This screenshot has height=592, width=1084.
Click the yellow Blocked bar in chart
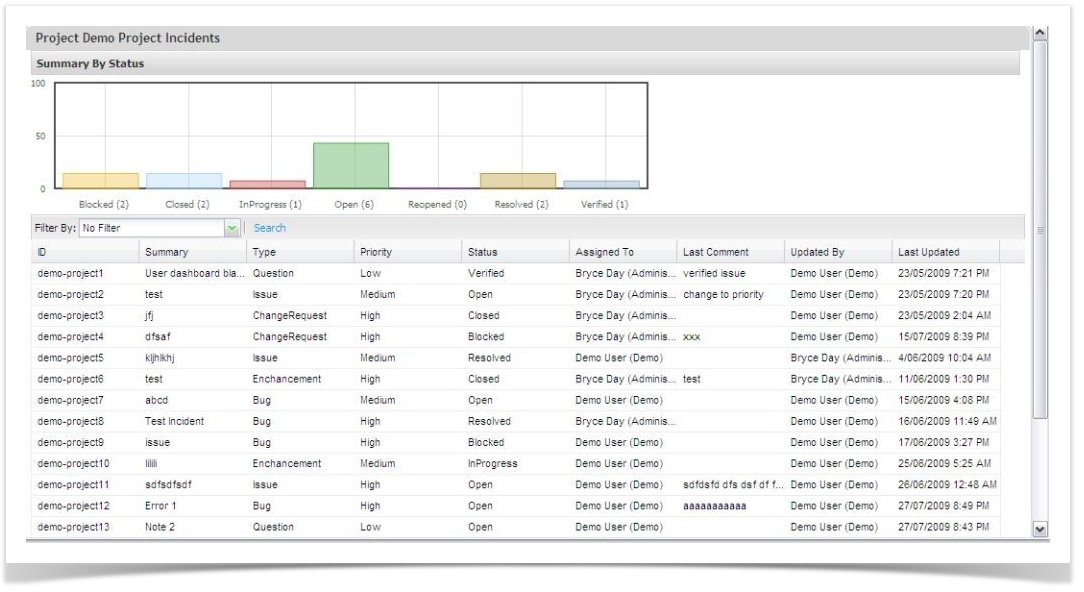[100, 181]
